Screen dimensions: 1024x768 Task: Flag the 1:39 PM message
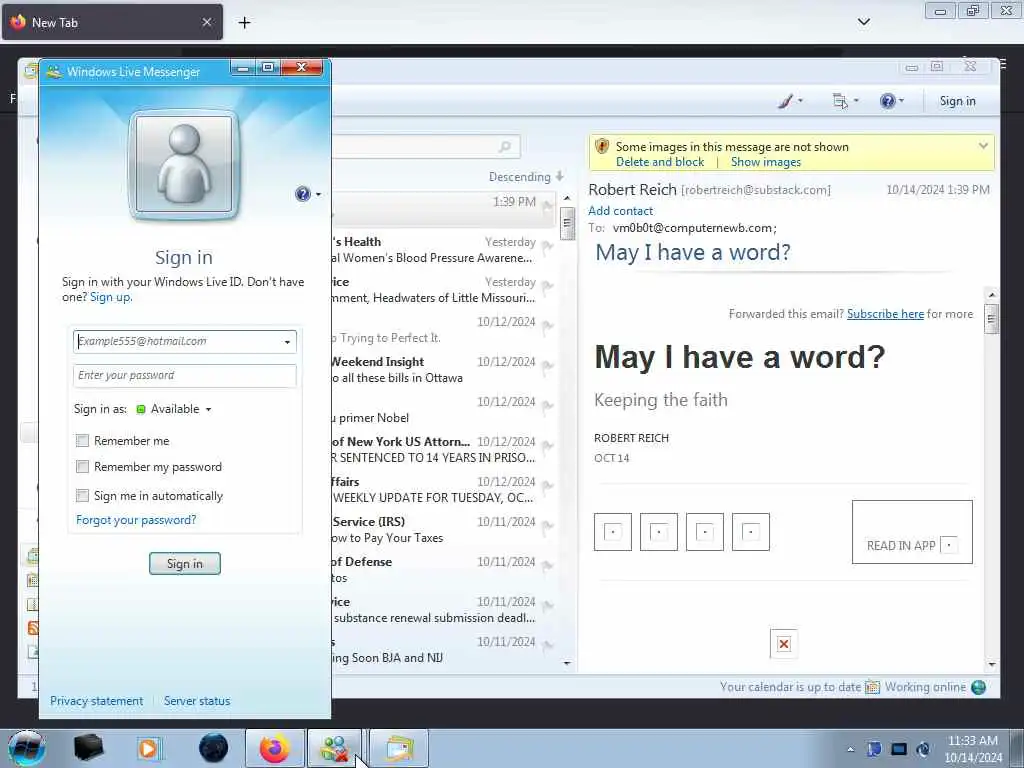pyautogui.click(x=547, y=207)
